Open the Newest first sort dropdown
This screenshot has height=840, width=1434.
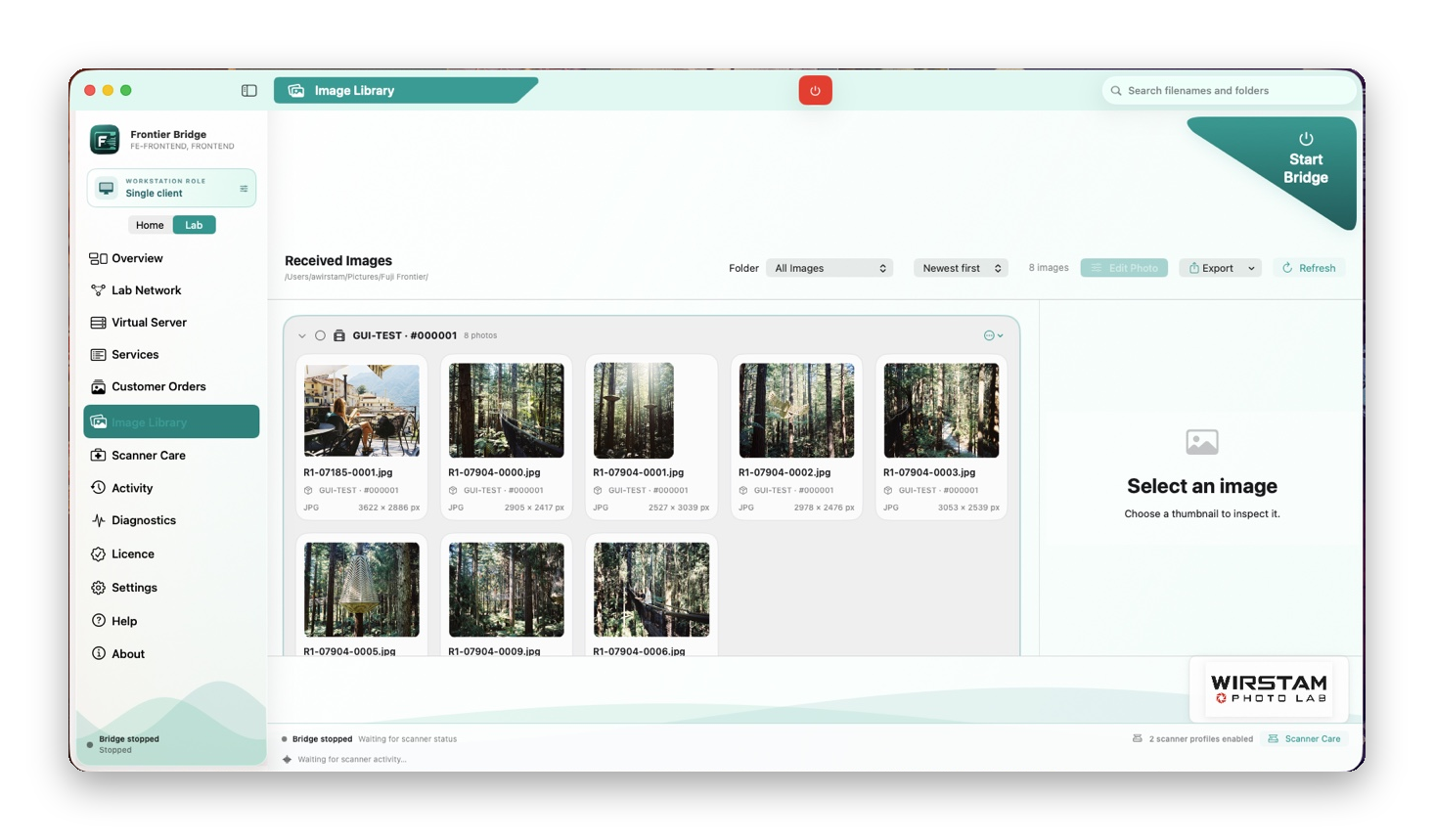coord(961,268)
